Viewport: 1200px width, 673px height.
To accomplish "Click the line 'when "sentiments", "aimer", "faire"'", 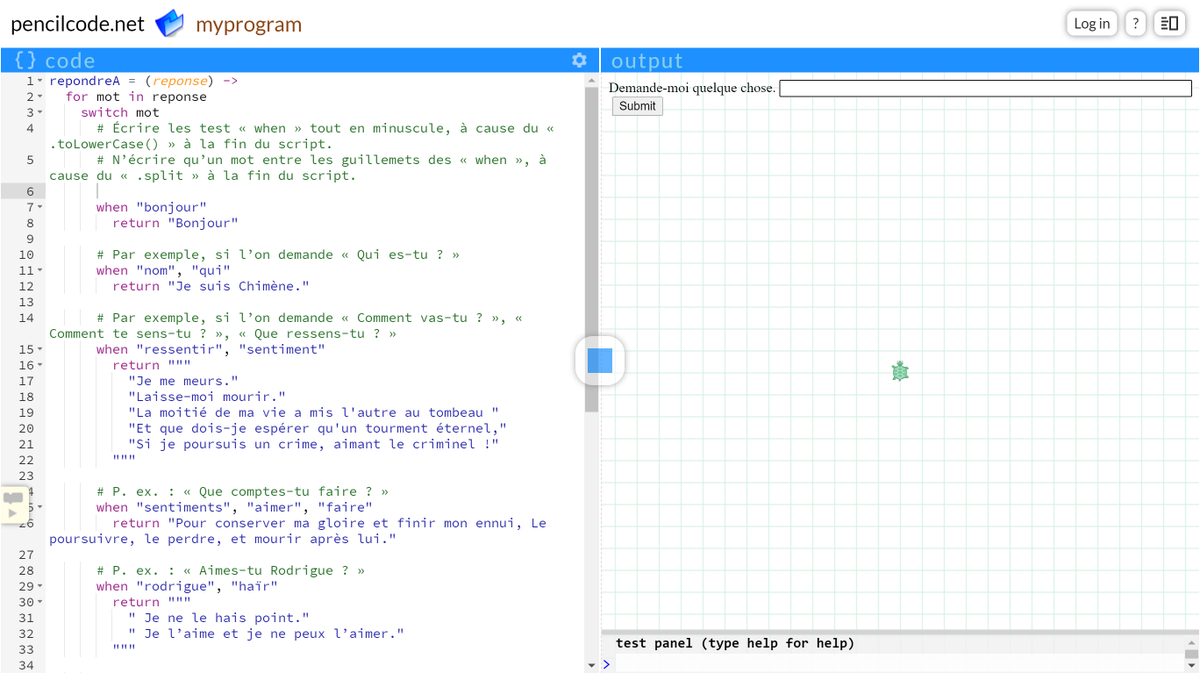I will (x=234, y=508).
